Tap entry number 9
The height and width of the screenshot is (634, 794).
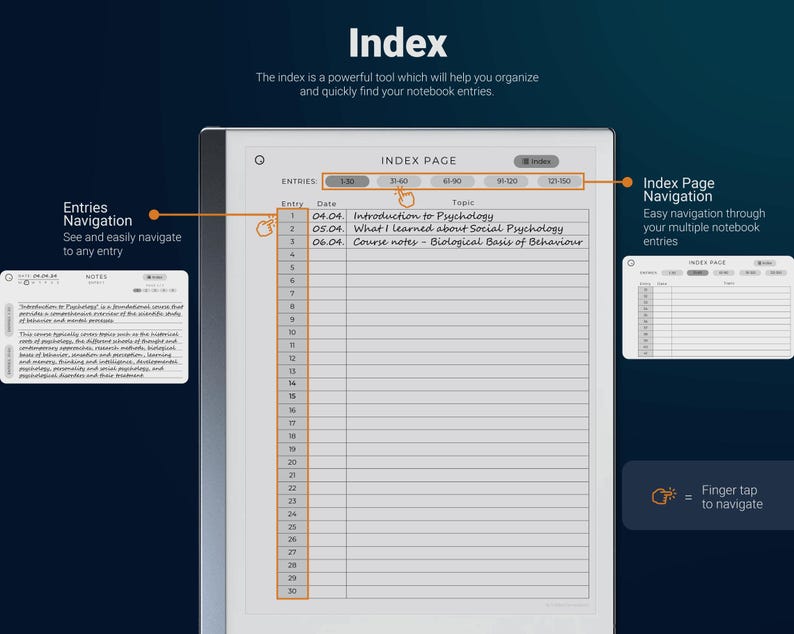pyautogui.click(x=292, y=320)
